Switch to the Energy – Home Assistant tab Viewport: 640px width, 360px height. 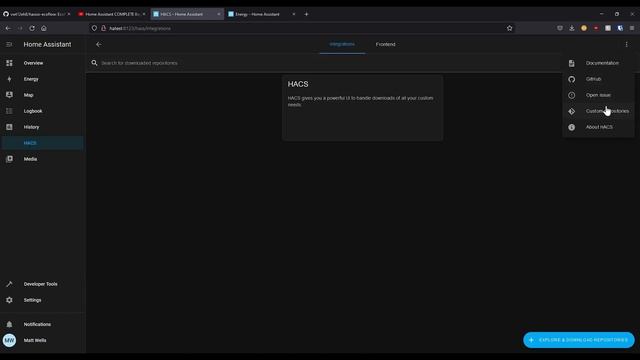coord(261,14)
